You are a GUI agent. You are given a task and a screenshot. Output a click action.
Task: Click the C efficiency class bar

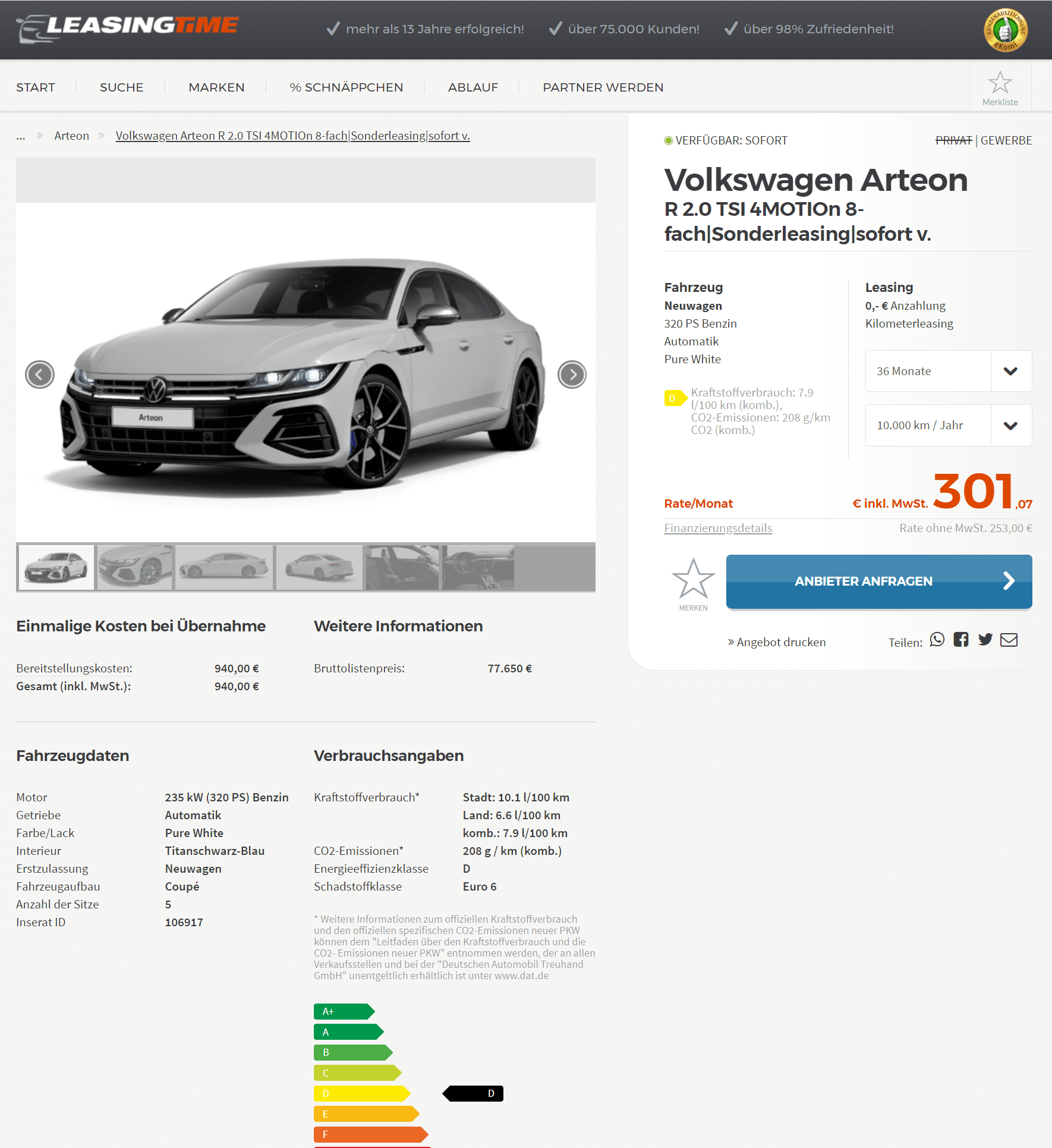358,1073
